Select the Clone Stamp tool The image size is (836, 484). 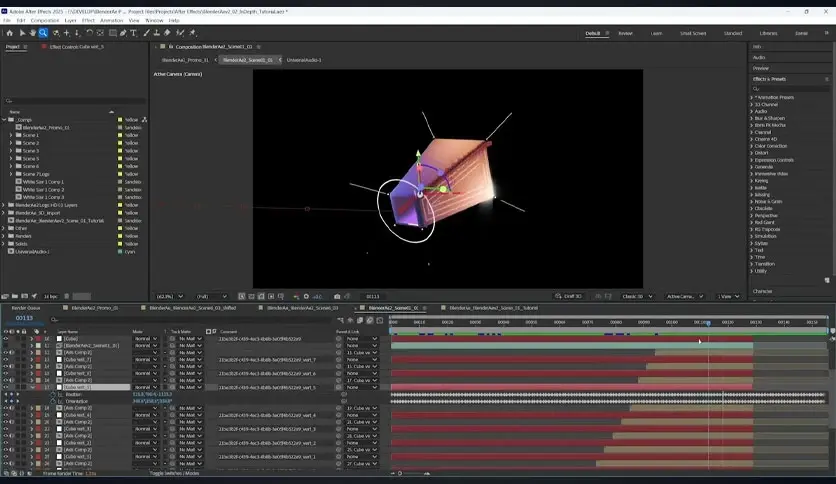coord(156,33)
